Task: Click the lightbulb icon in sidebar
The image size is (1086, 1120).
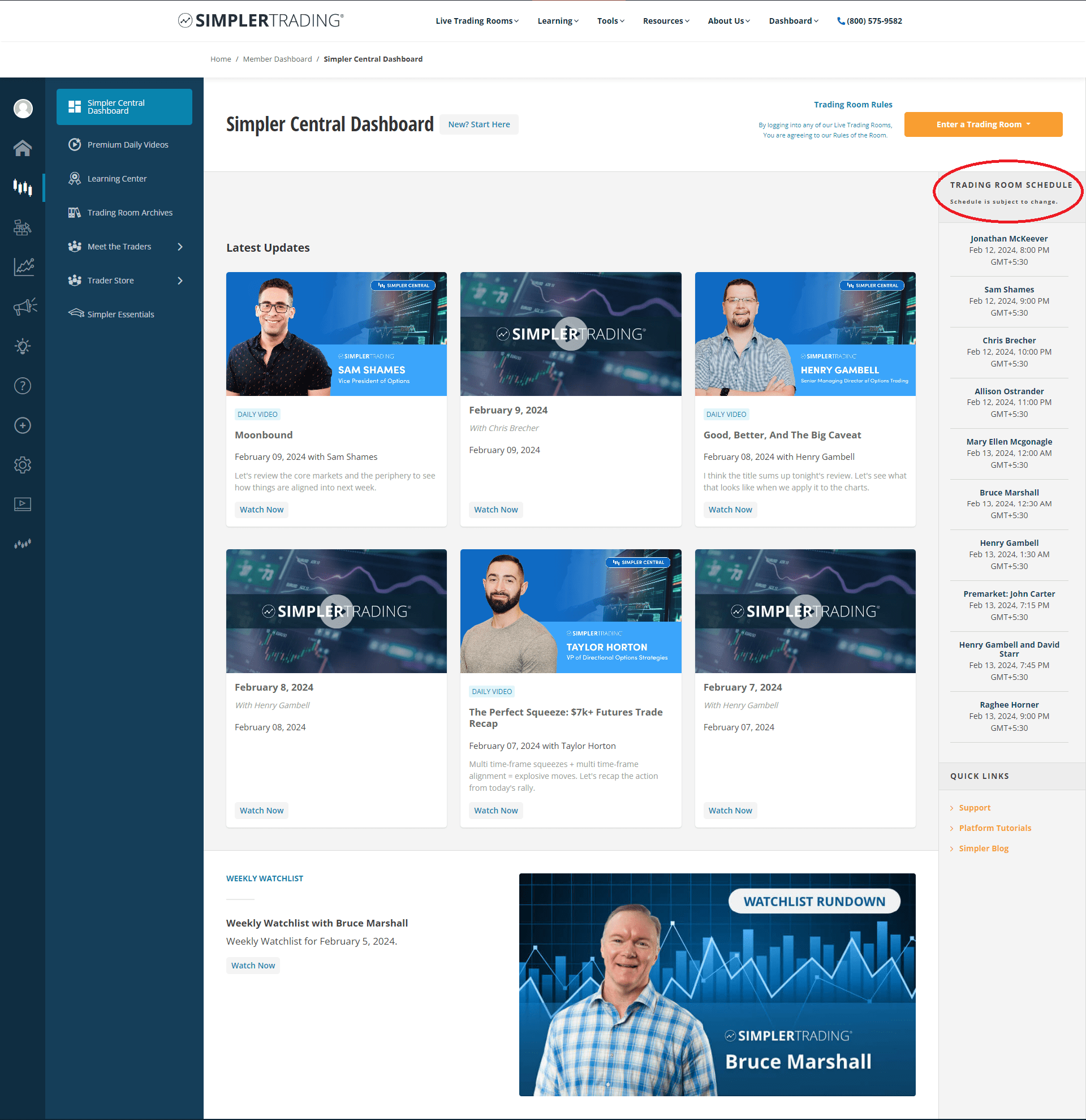Action: 22,346
